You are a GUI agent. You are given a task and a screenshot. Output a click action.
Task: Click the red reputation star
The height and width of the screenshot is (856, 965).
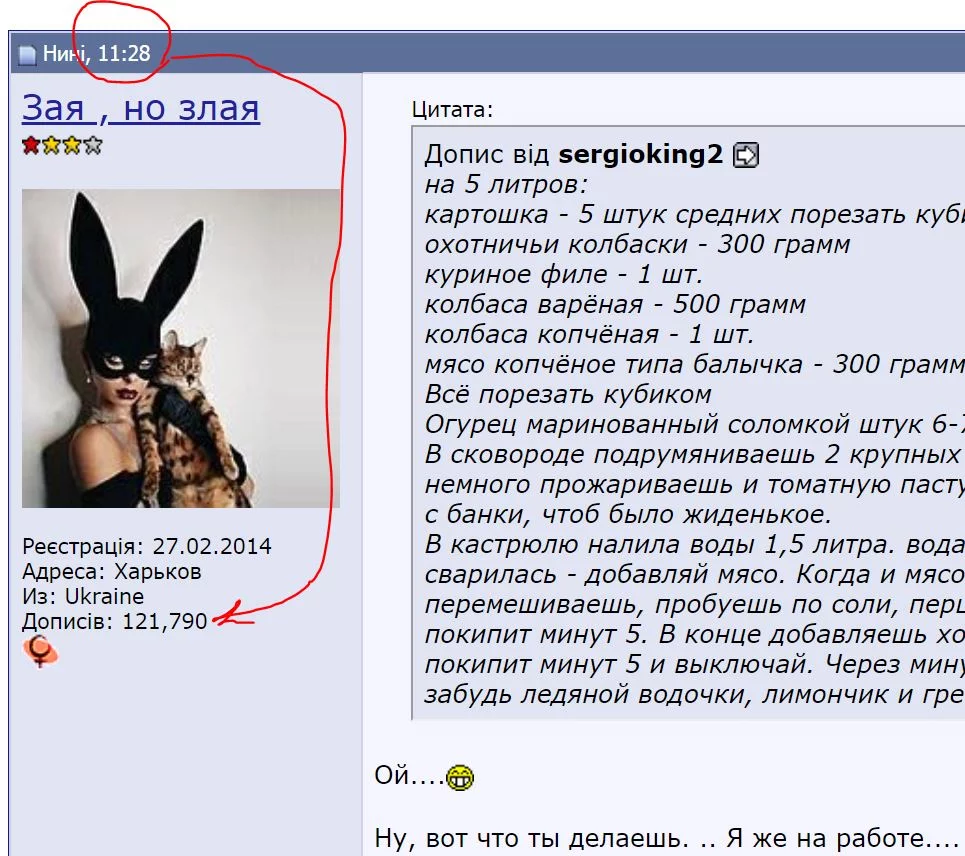pos(31,146)
